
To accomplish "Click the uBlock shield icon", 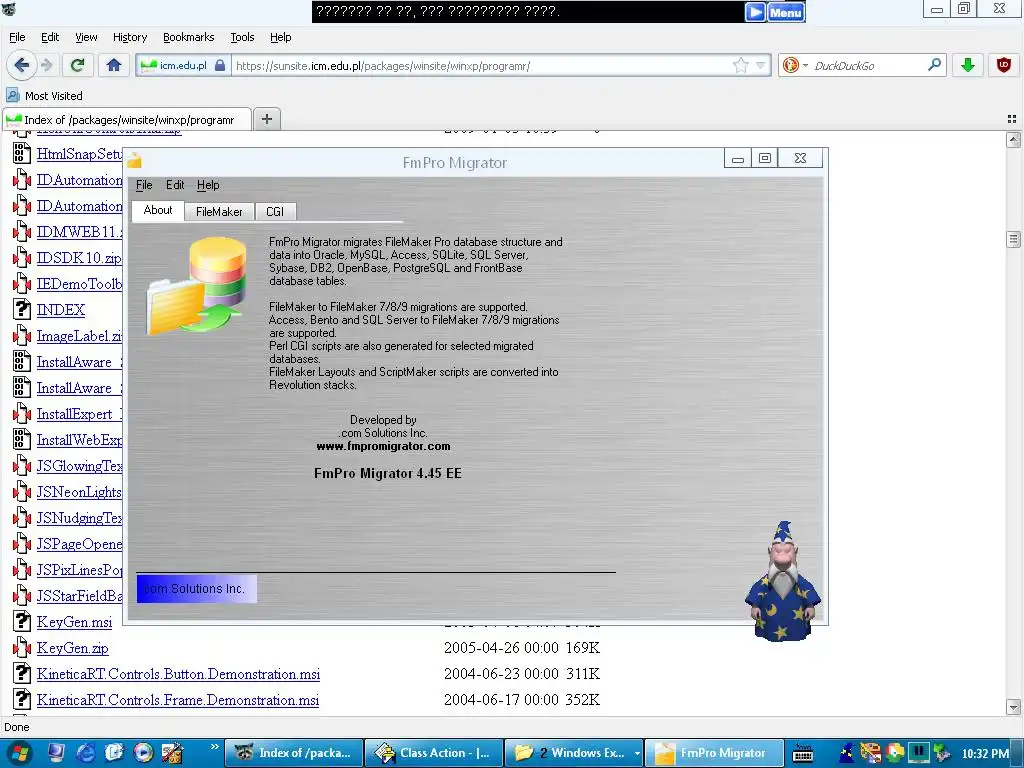I will [x=1003, y=65].
